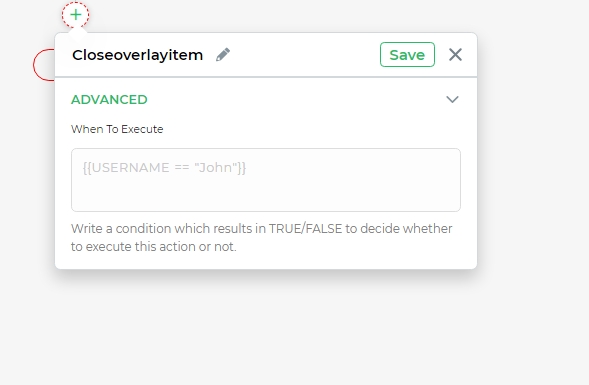Click the dashed red circle around the plus

[x=76, y=15]
